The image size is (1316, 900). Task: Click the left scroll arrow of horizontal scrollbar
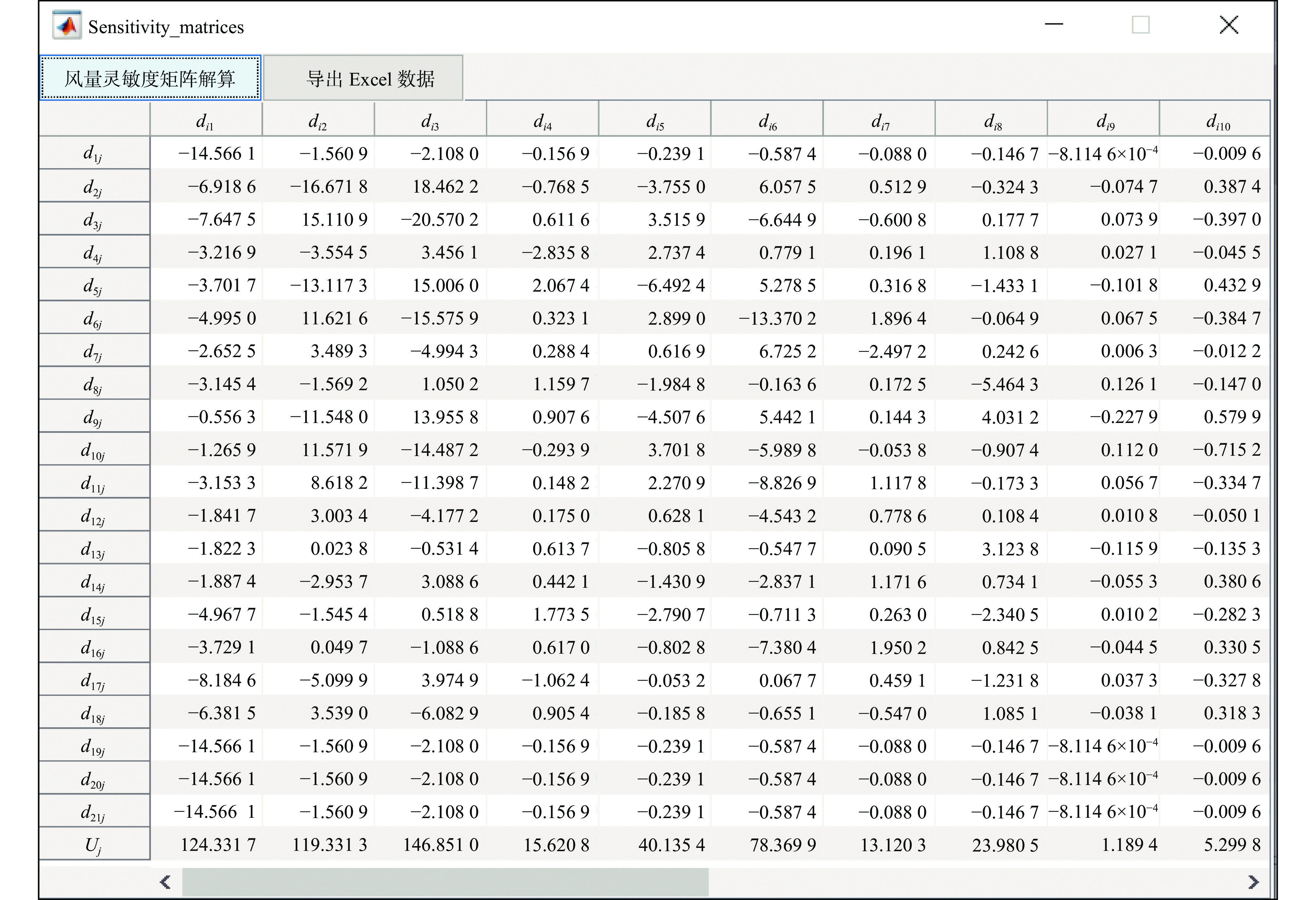[x=165, y=881]
